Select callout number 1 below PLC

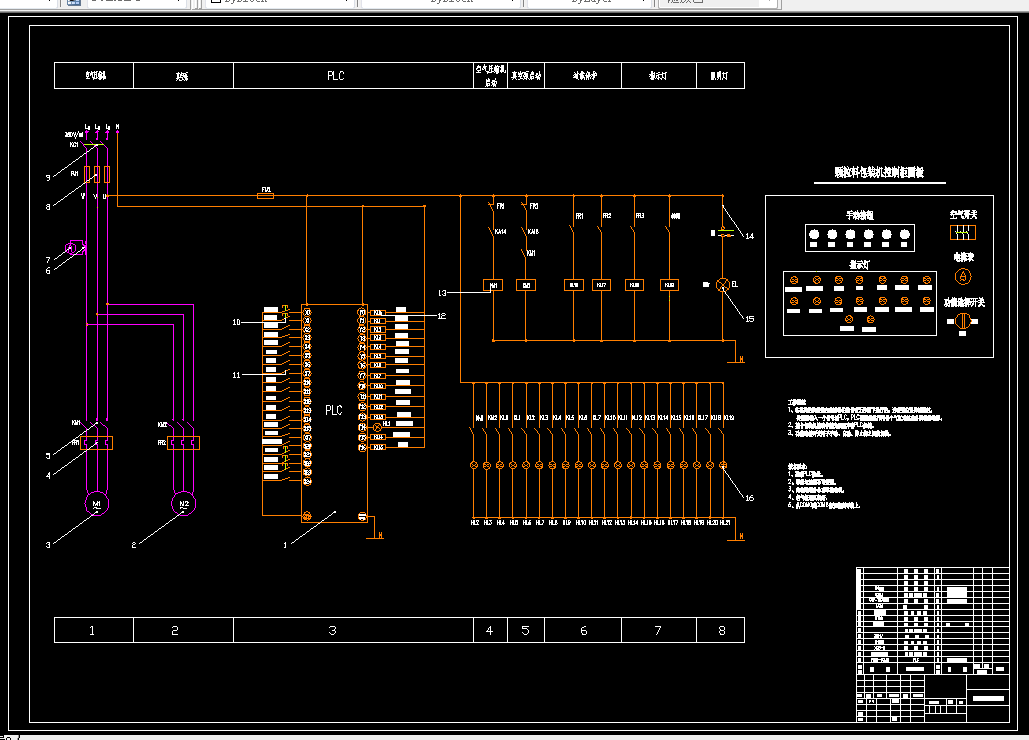(285, 545)
